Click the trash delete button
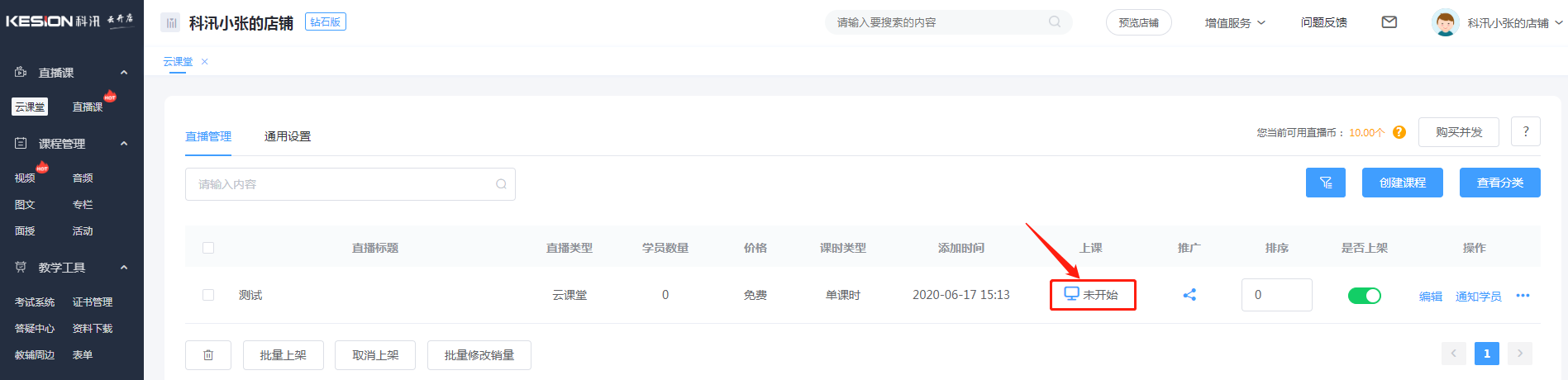 pyautogui.click(x=208, y=355)
